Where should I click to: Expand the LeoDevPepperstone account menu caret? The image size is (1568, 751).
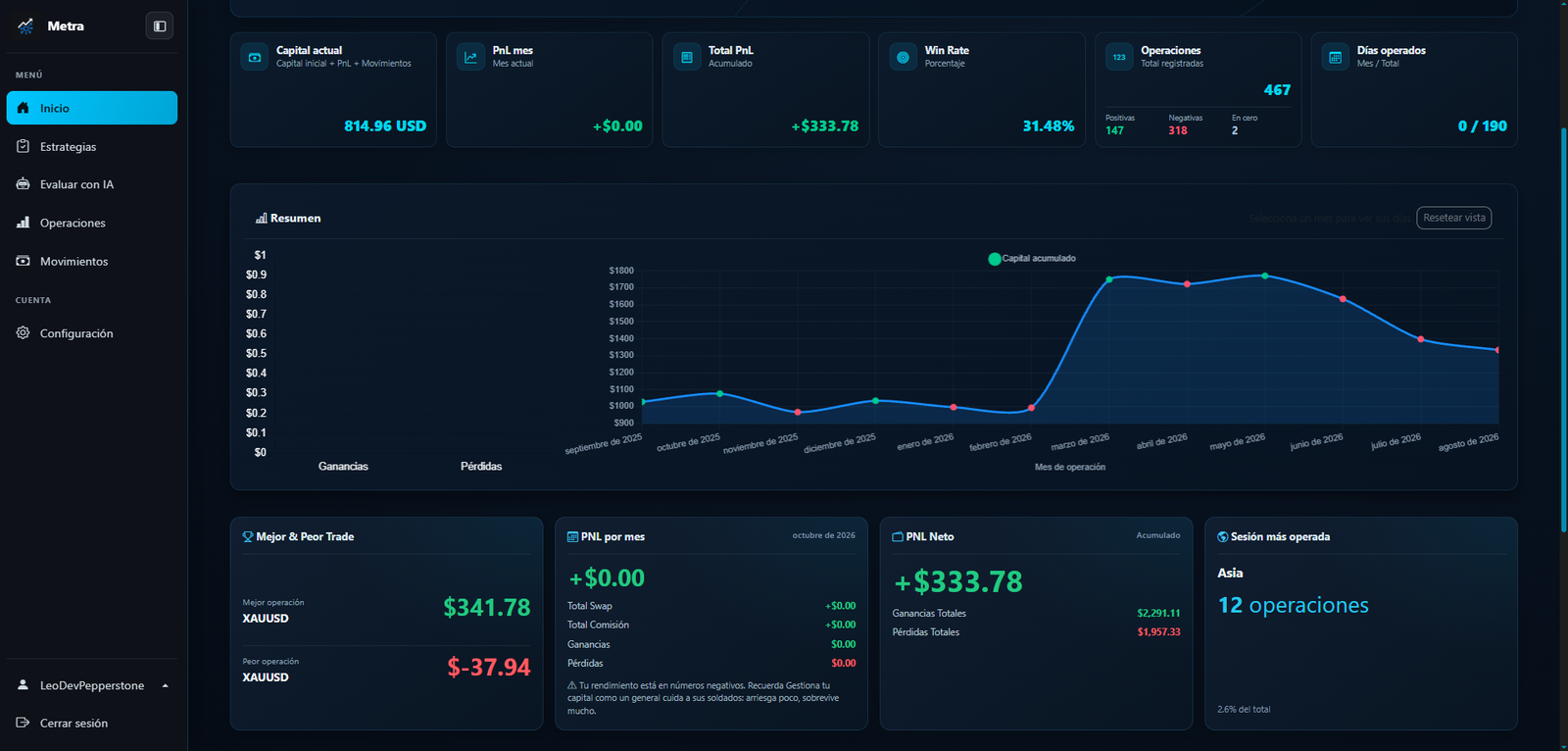165,685
